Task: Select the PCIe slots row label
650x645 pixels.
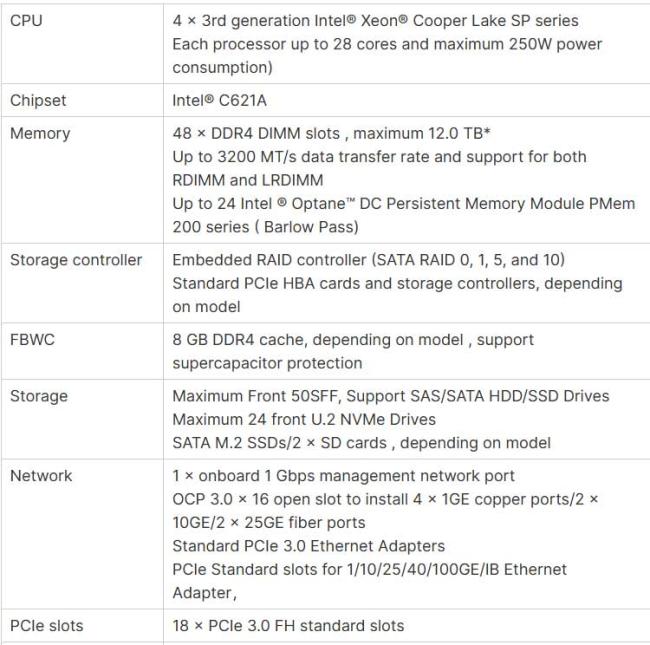Action: [47, 625]
